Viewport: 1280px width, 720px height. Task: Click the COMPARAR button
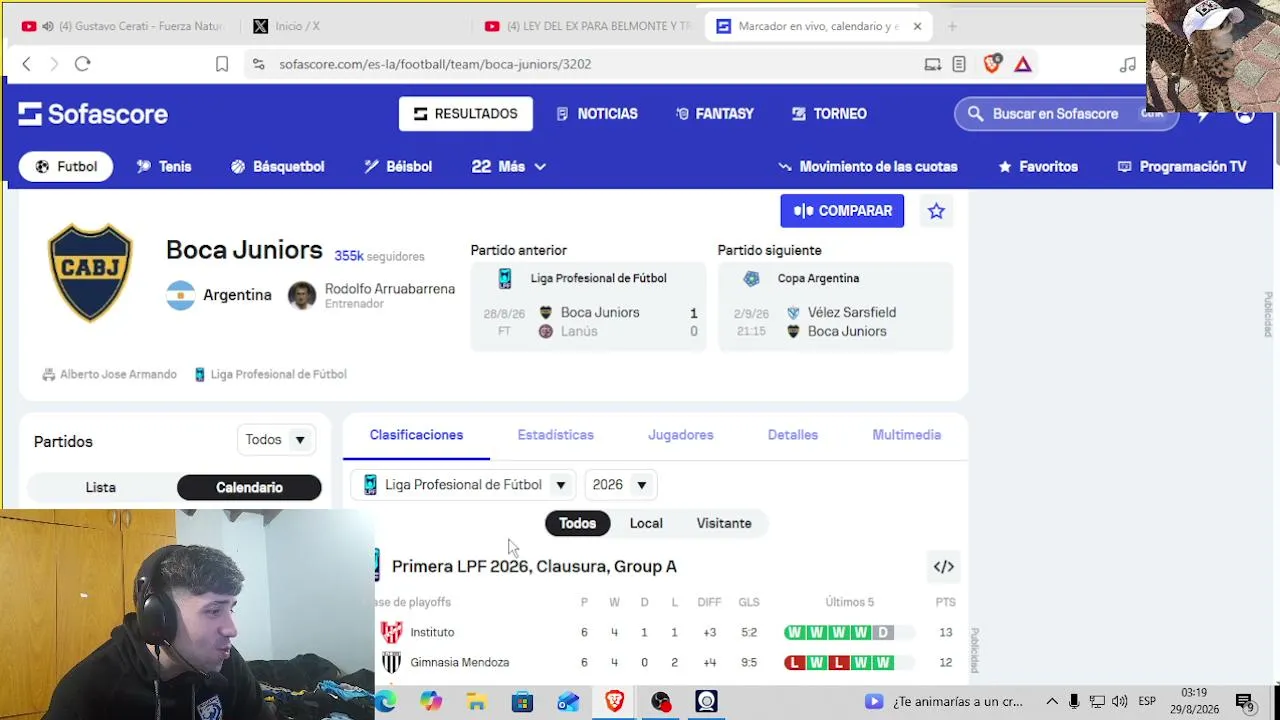(842, 211)
